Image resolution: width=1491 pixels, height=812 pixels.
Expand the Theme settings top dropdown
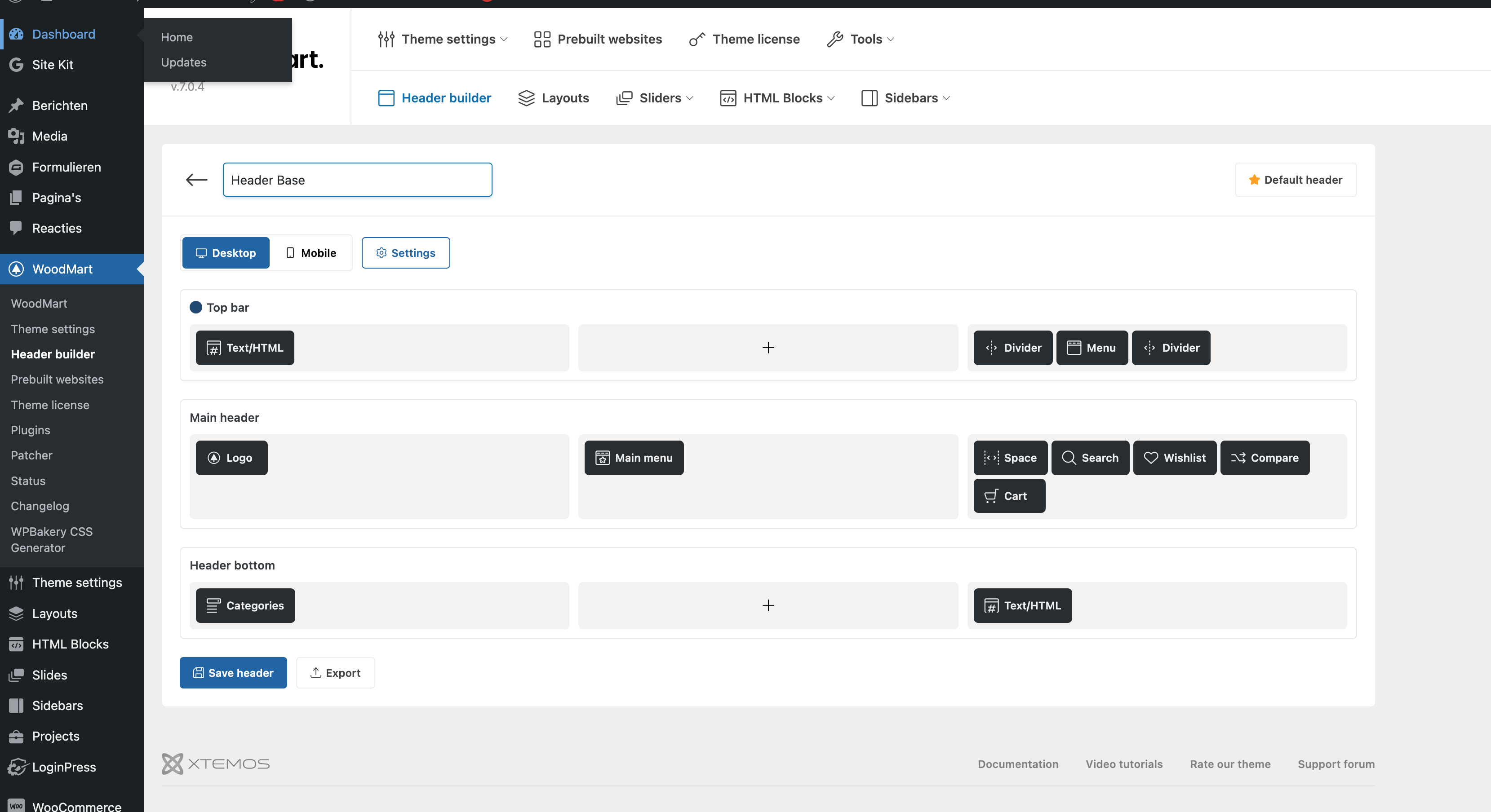(x=443, y=39)
